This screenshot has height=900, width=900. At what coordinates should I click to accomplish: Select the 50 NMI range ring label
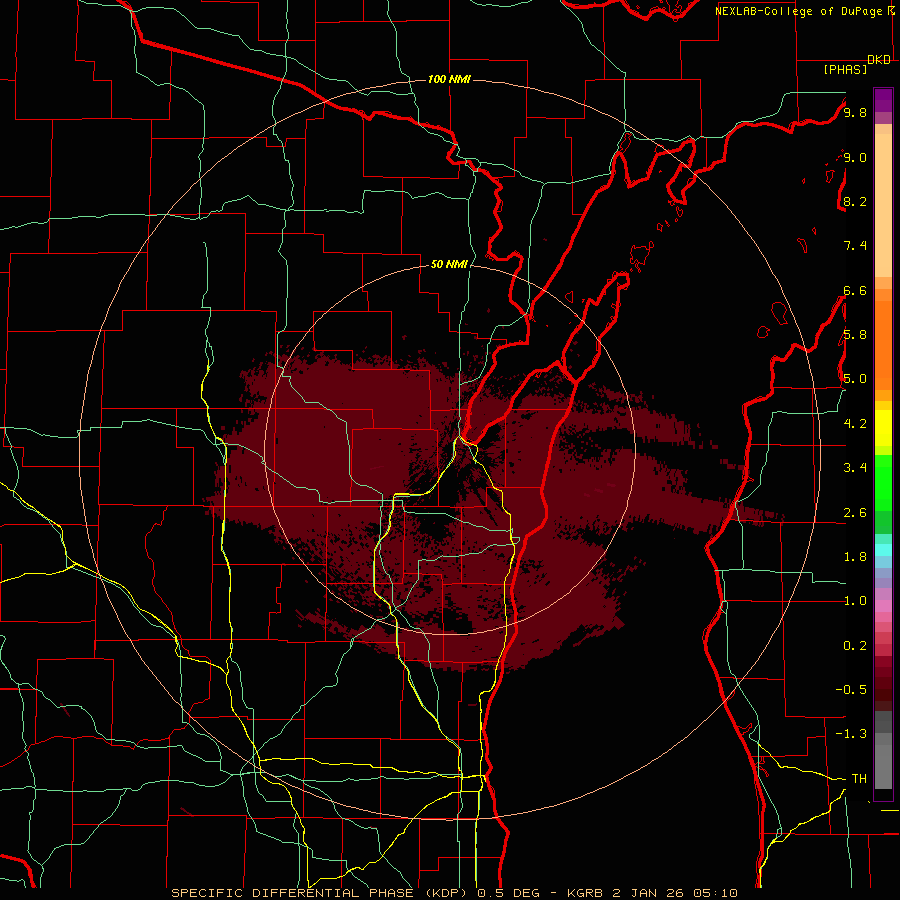pyautogui.click(x=449, y=264)
